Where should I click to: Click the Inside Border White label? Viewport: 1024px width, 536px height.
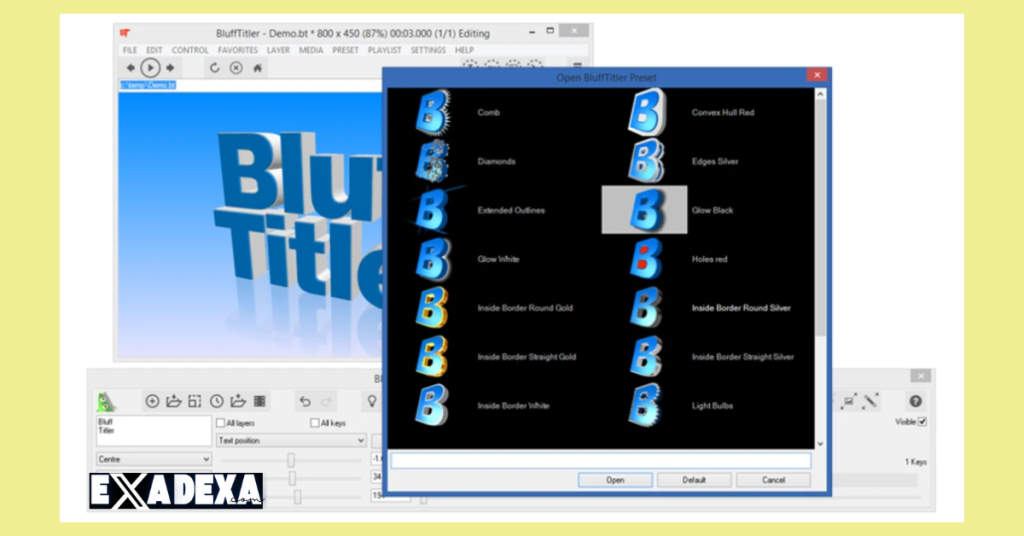(x=513, y=406)
